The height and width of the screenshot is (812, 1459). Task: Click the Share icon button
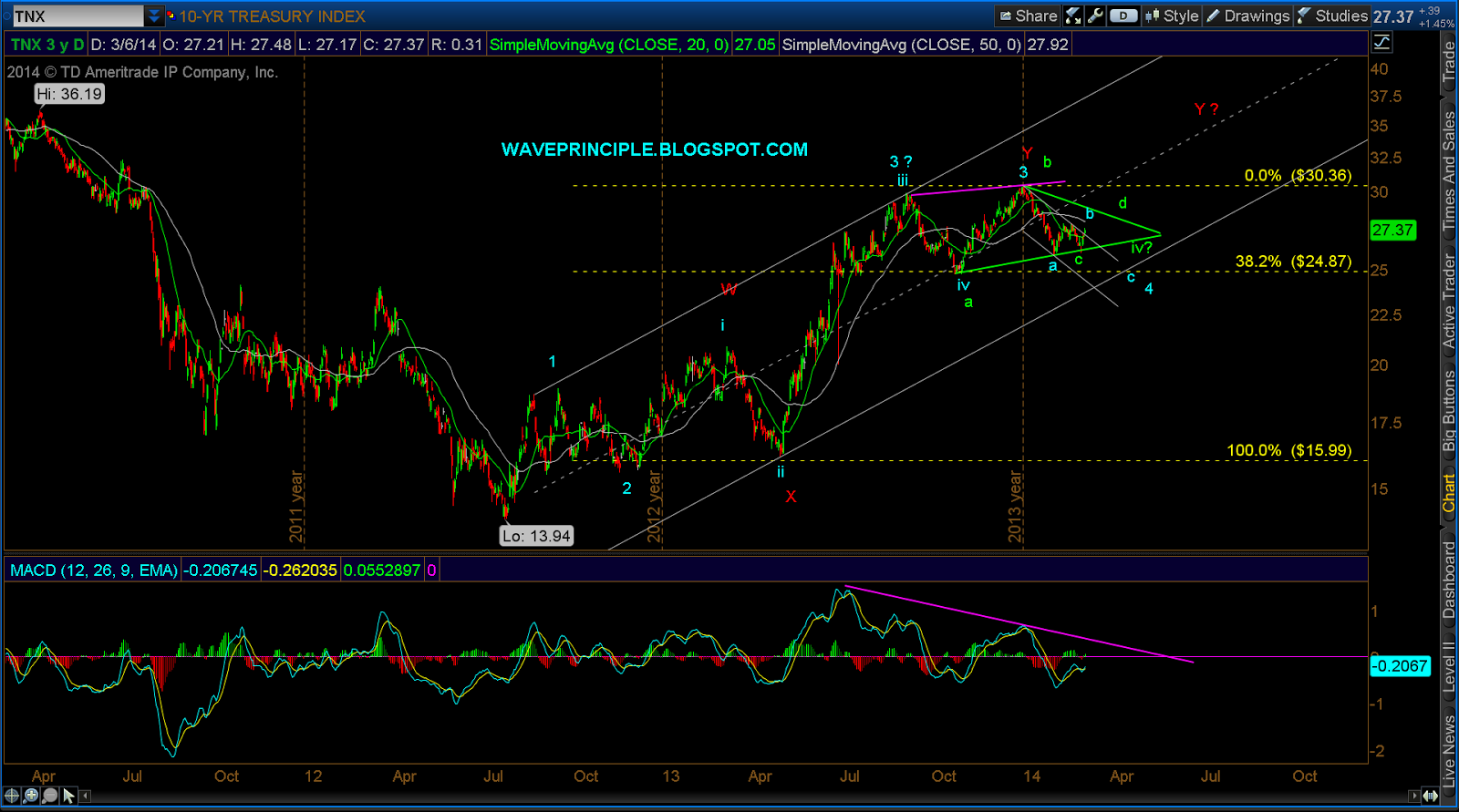[x=1028, y=15]
